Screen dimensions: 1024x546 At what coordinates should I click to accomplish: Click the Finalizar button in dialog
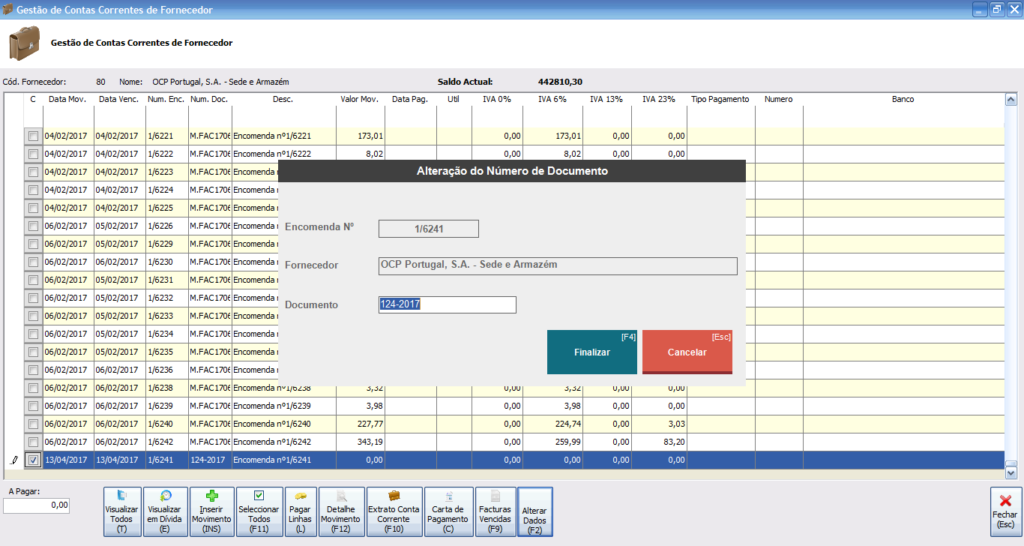tap(592, 352)
